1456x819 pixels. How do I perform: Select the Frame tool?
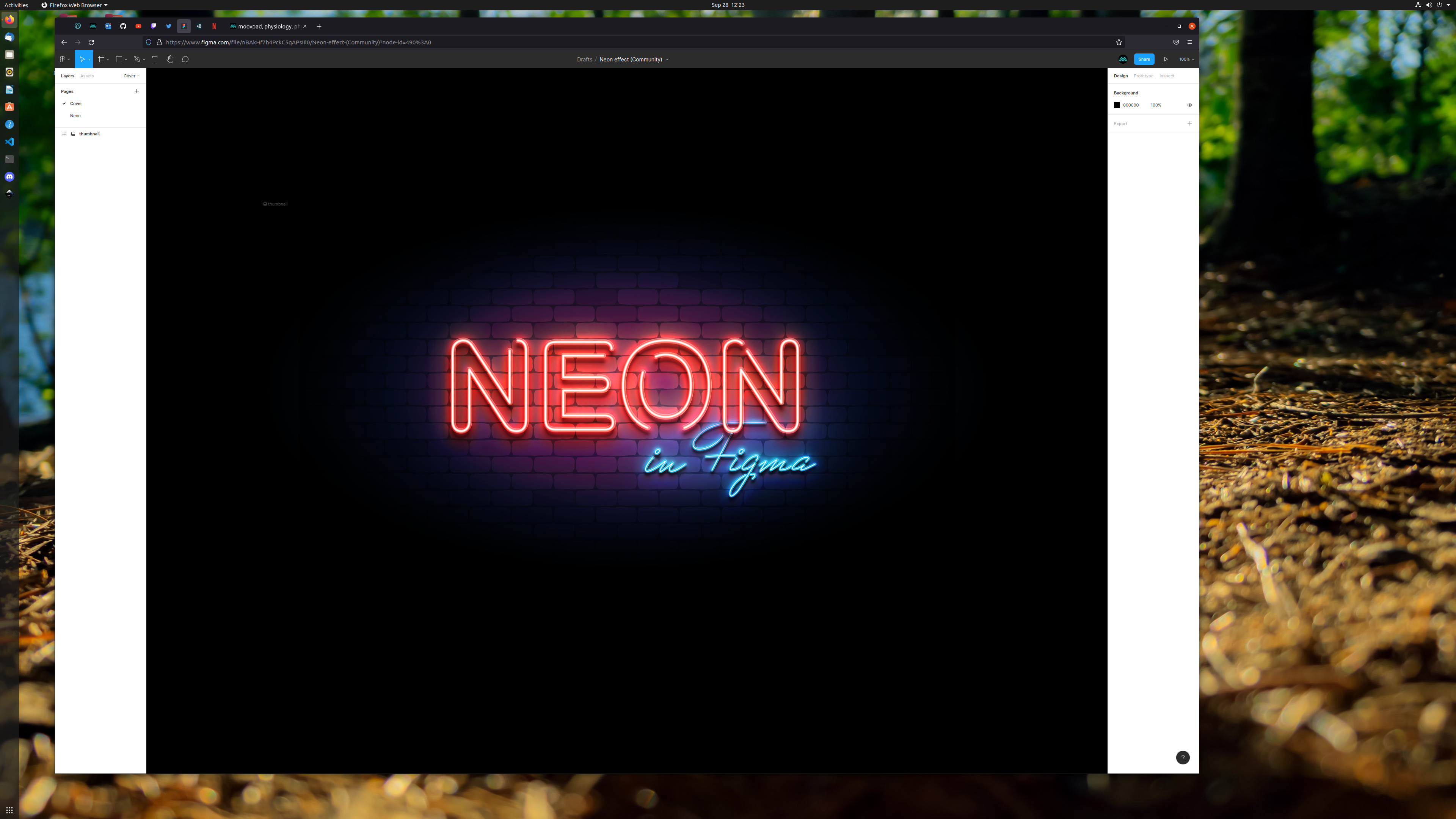pyautogui.click(x=101, y=60)
